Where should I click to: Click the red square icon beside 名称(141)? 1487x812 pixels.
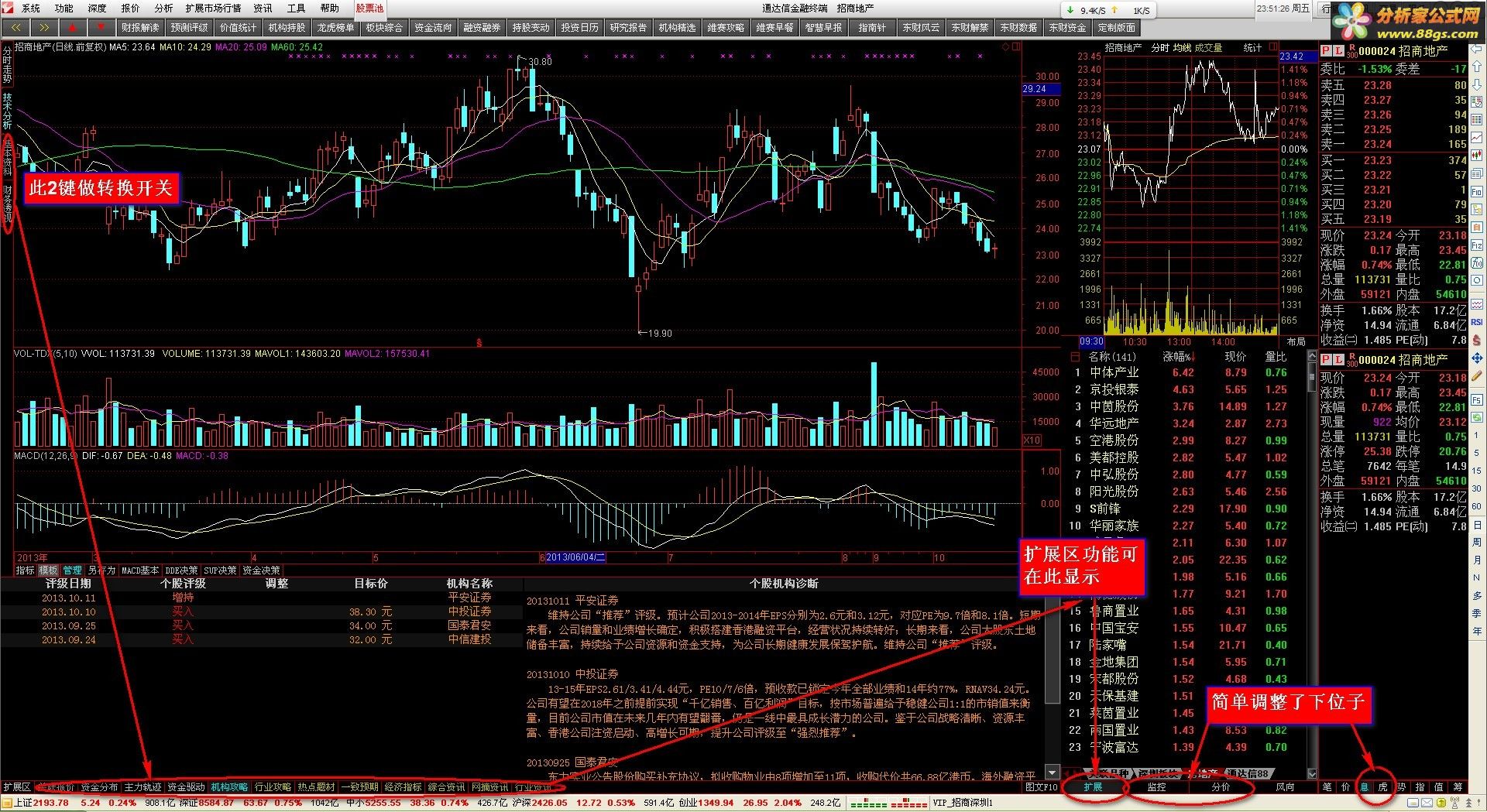coord(1074,357)
